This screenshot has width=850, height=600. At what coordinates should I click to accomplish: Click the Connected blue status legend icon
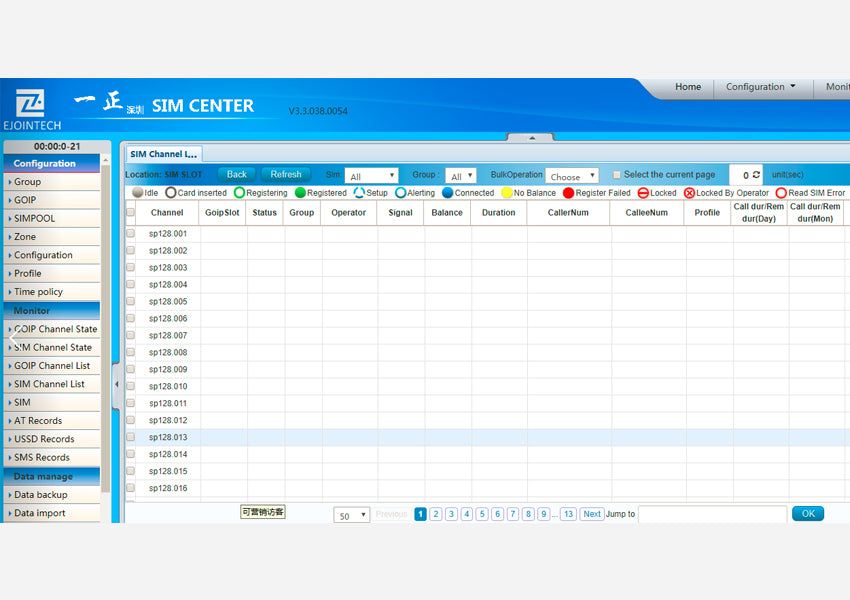click(448, 192)
